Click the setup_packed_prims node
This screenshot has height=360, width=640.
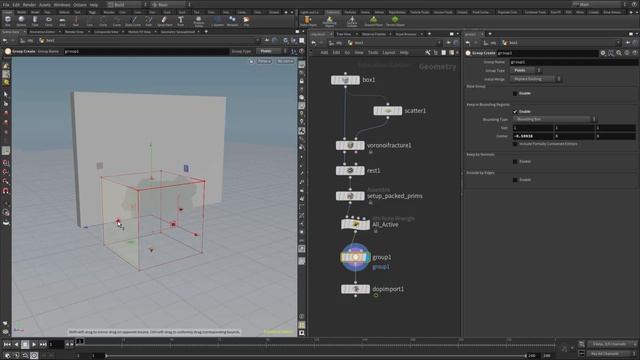[350, 196]
